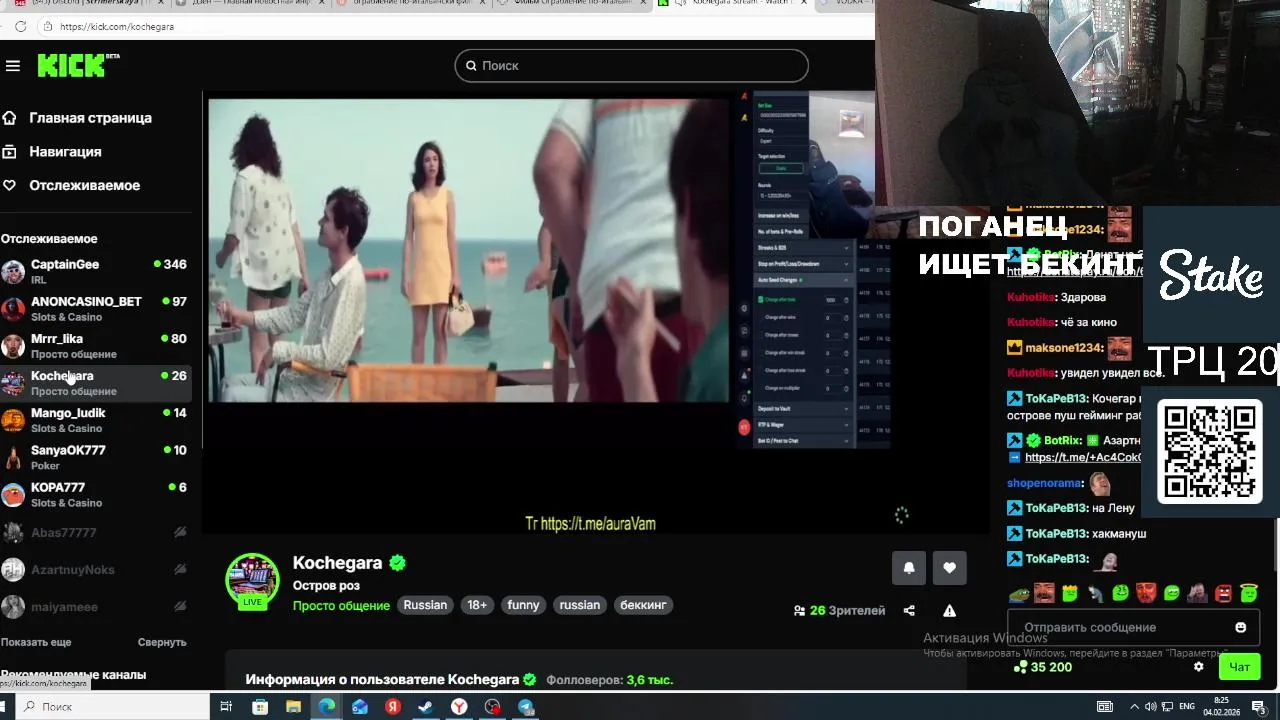Click the KICK logo
The image size is (1280, 720).
(78, 65)
